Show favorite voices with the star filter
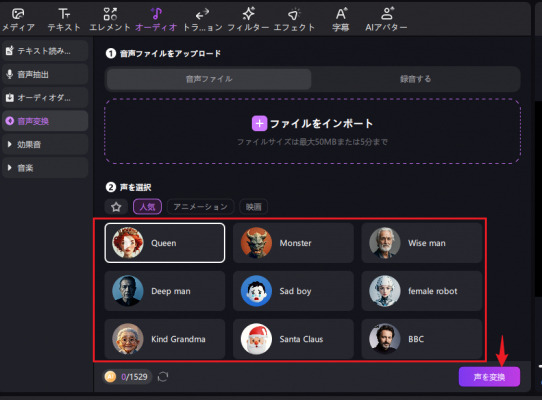Viewport: 542px width, 400px height. point(116,207)
